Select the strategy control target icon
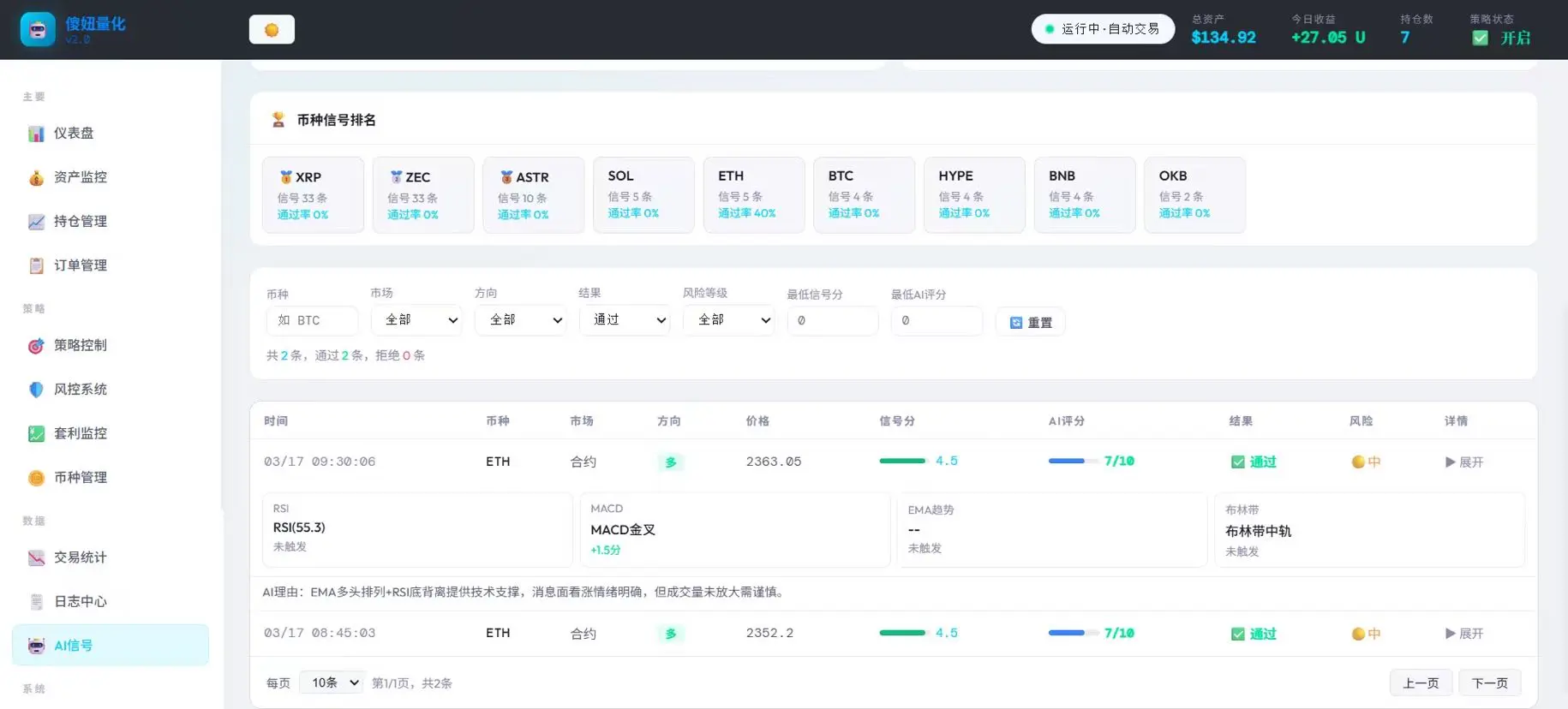 36,346
